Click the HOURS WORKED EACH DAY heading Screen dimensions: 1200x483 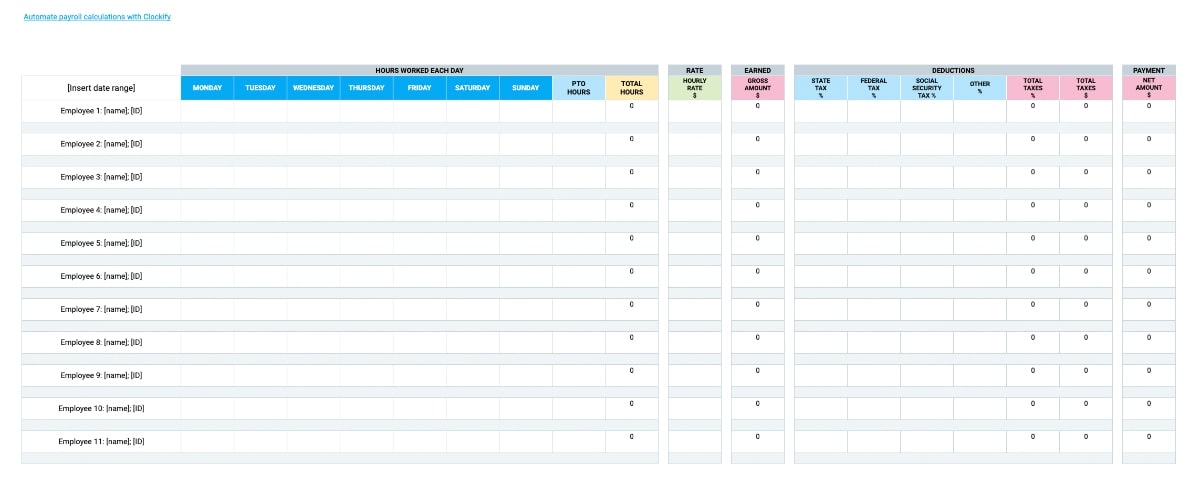(419, 70)
